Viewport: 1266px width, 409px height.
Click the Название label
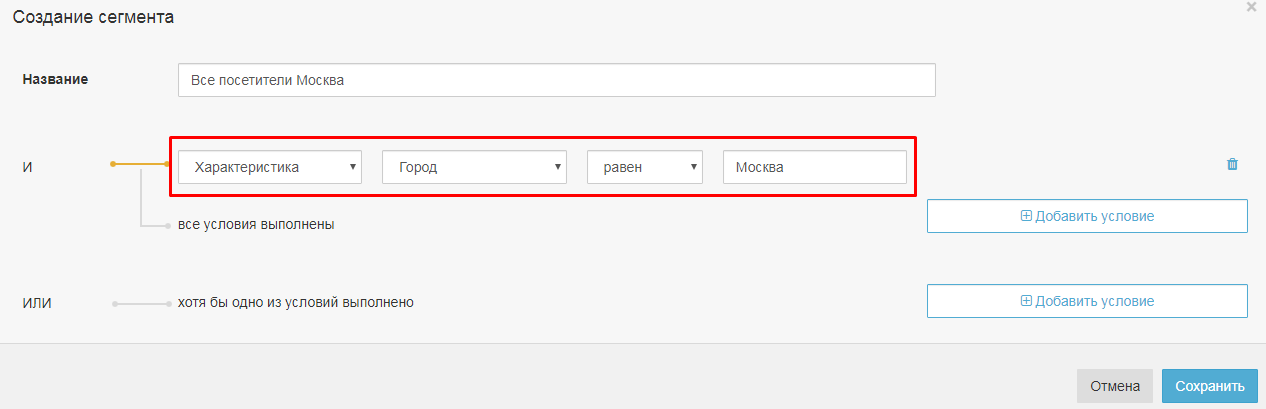(x=55, y=79)
